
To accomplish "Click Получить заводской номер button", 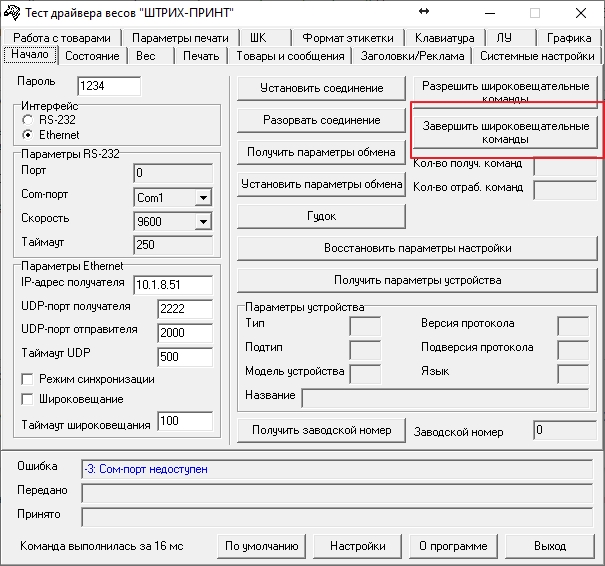I will pos(321,431).
